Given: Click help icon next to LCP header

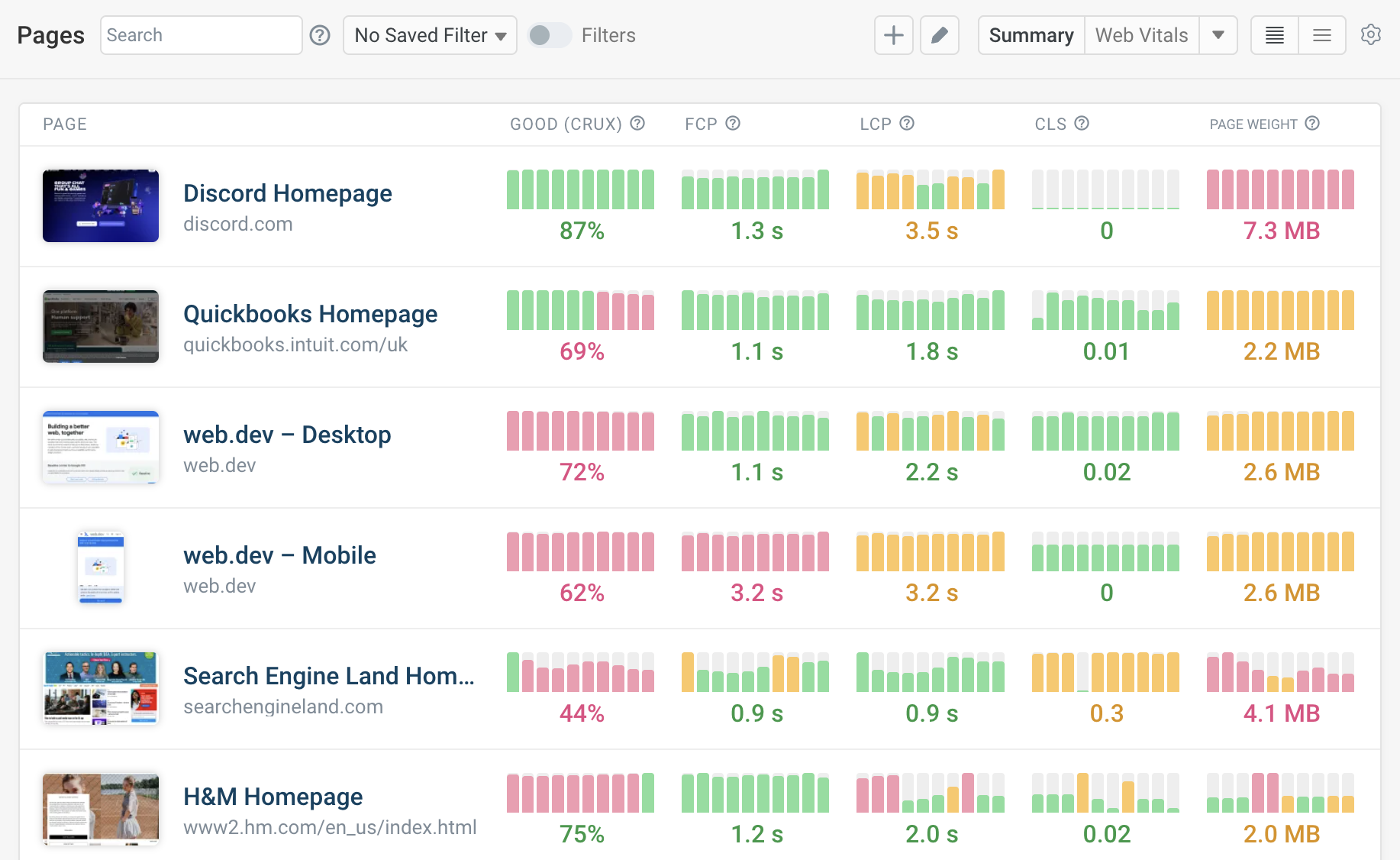Looking at the screenshot, I should (907, 124).
